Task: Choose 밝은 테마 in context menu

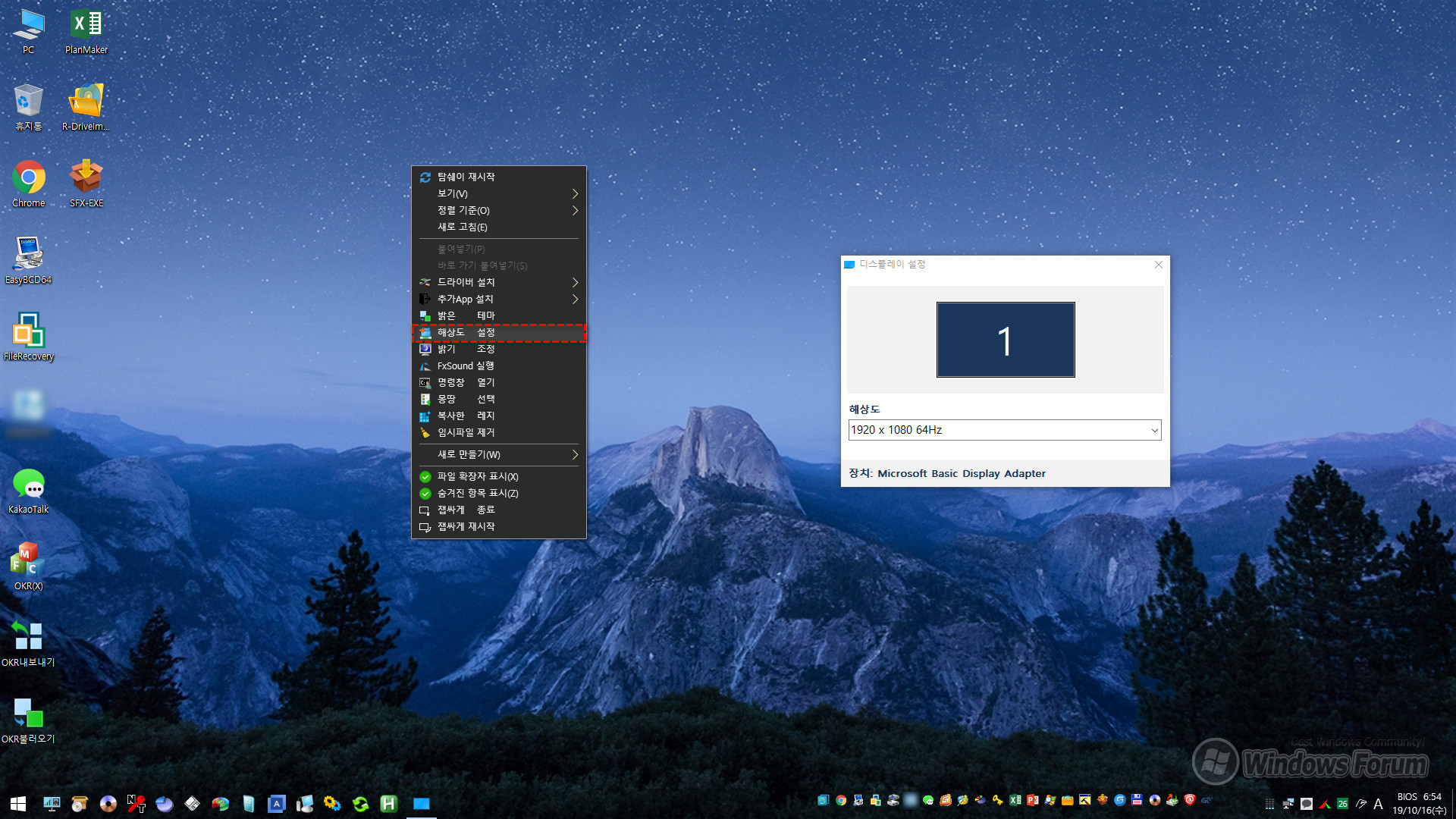Action: click(x=499, y=315)
